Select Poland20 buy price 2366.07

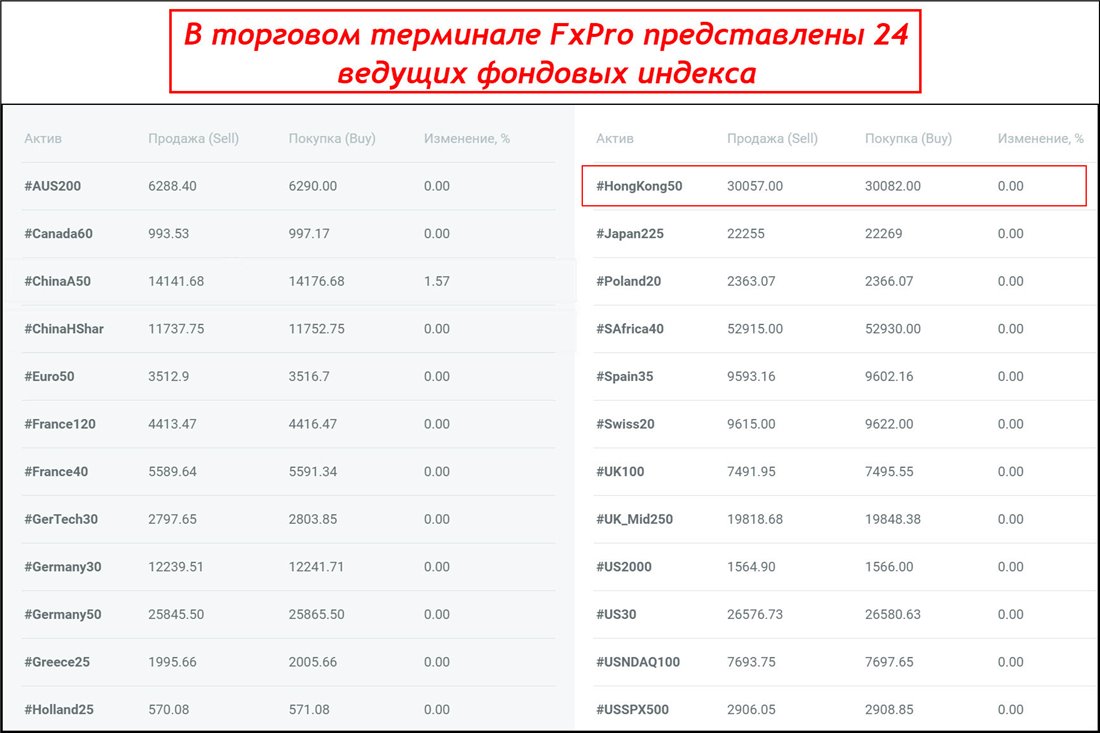(x=889, y=281)
